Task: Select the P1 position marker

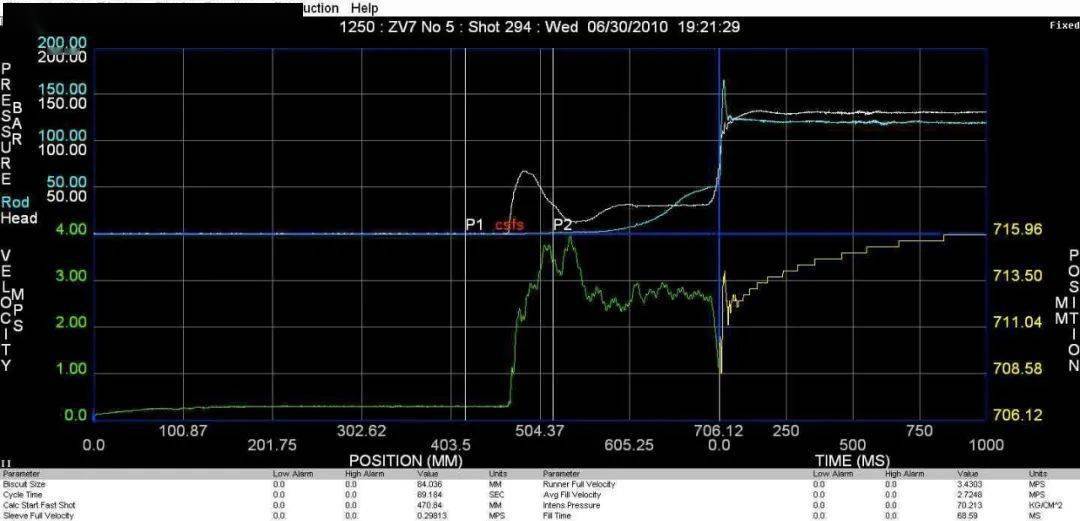Action: pyautogui.click(x=474, y=224)
